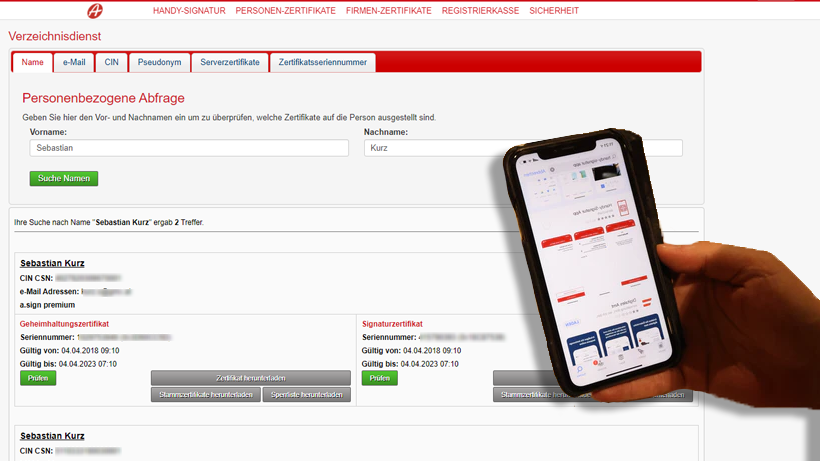Switch to the e-Mail tab
Image resolution: width=820 pixels, height=461 pixels.
(x=74, y=62)
